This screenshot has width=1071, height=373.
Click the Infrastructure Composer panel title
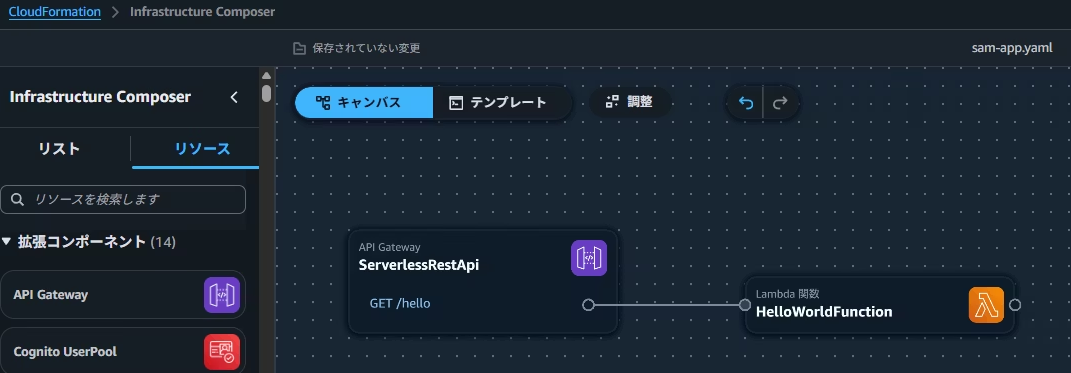[100, 97]
